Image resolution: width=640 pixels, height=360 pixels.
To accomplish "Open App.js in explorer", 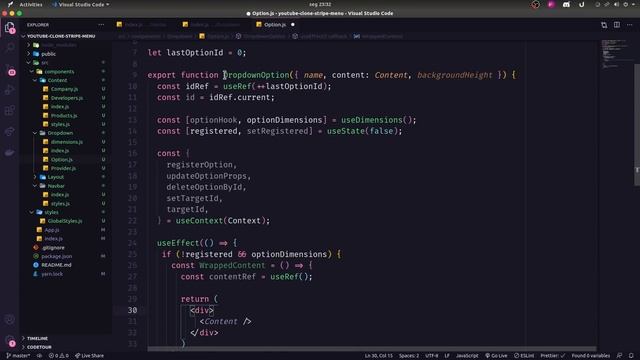I will click(x=52, y=230).
